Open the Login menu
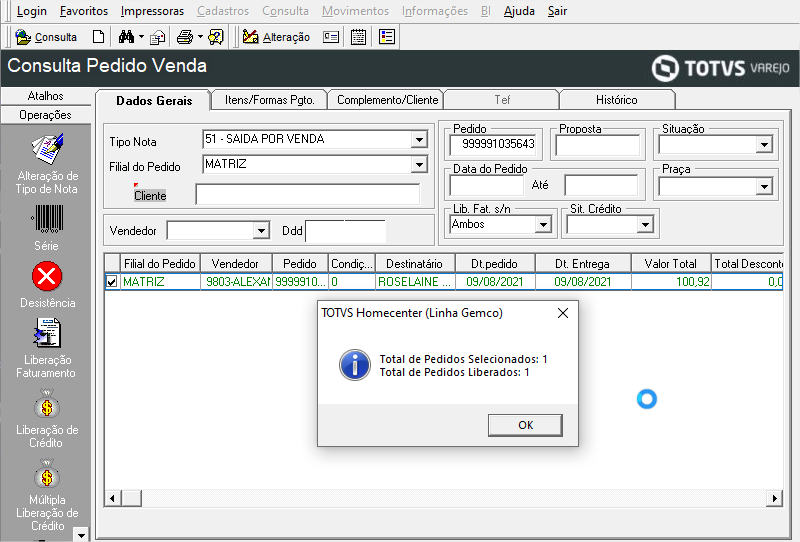This screenshot has height=542, width=800. point(32,11)
